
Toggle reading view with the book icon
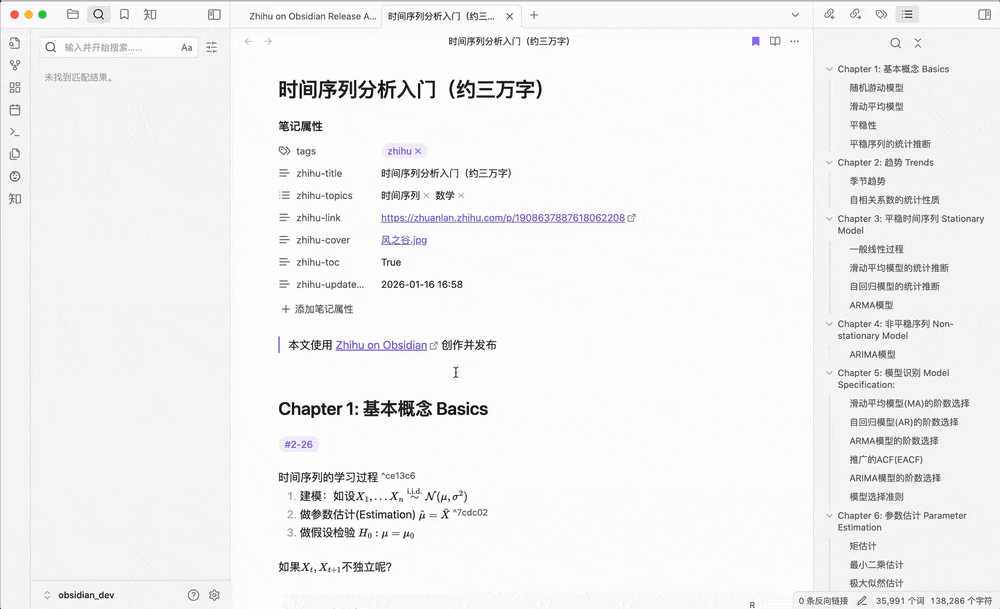775,41
